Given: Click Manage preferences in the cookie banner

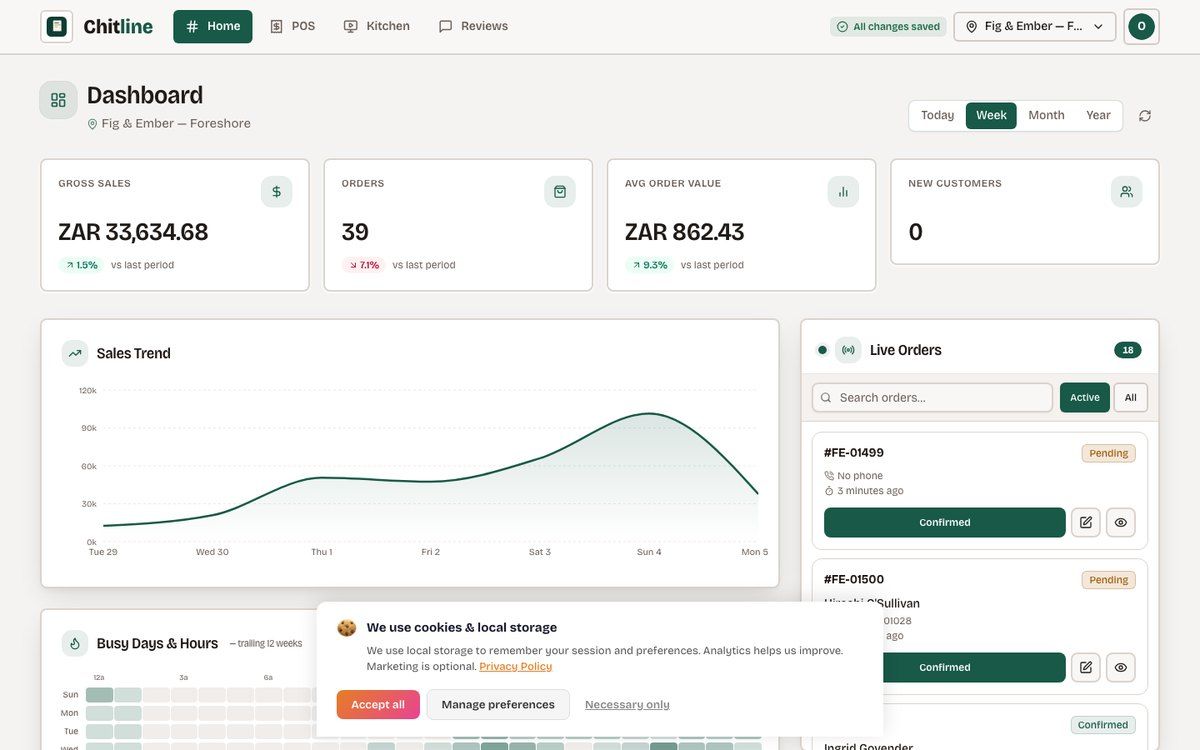Looking at the screenshot, I should [498, 705].
